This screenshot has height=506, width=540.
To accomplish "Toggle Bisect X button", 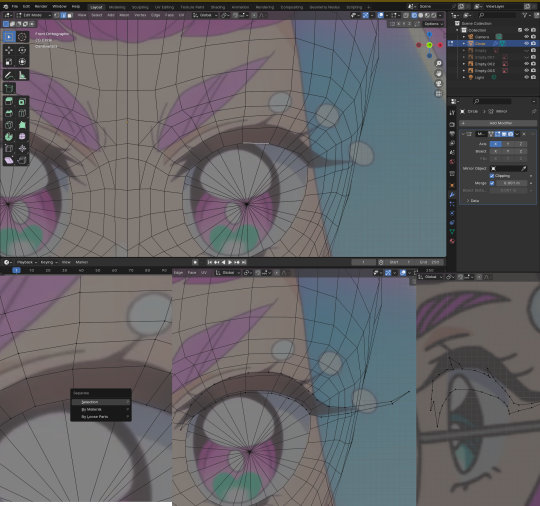I will click(x=496, y=151).
